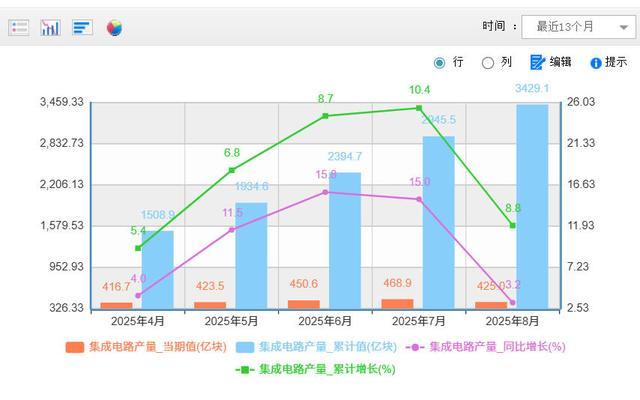Click the 10.4 green data point for 2025年7月
Viewport: 640px width, 400px height.
tap(419, 108)
